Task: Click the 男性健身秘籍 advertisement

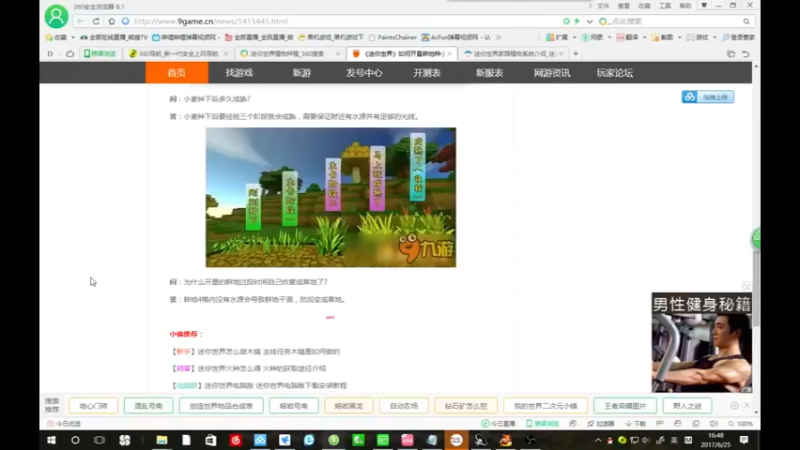Action: click(702, 343)
